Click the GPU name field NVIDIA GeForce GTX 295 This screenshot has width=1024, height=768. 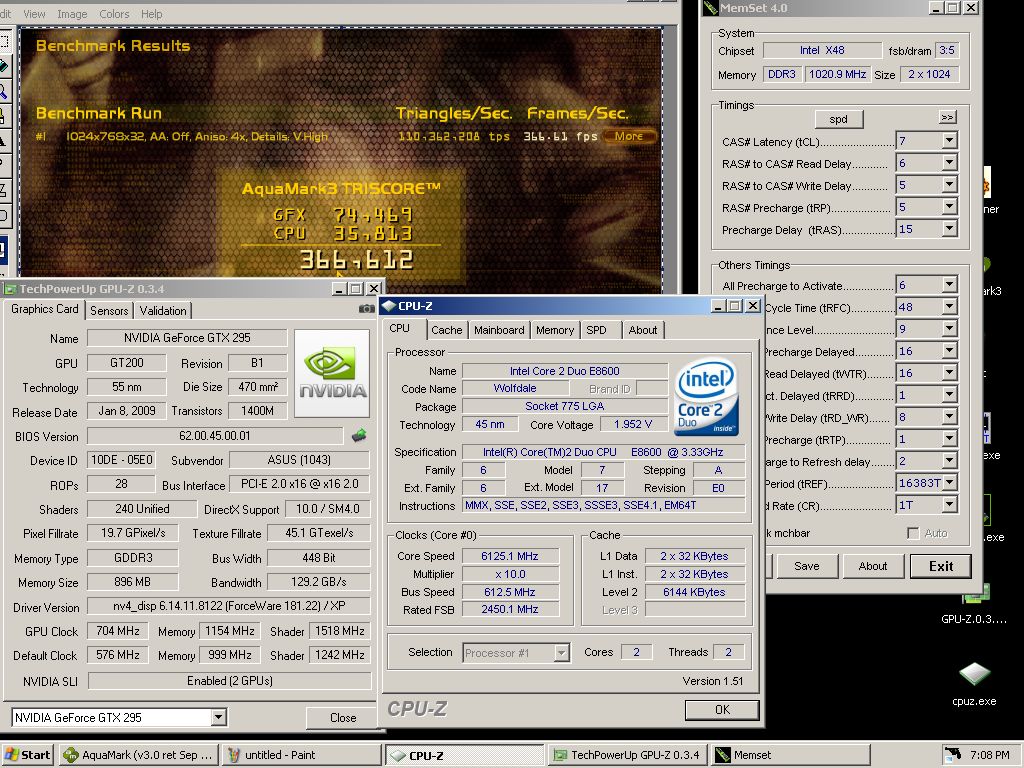pos(187,338)
